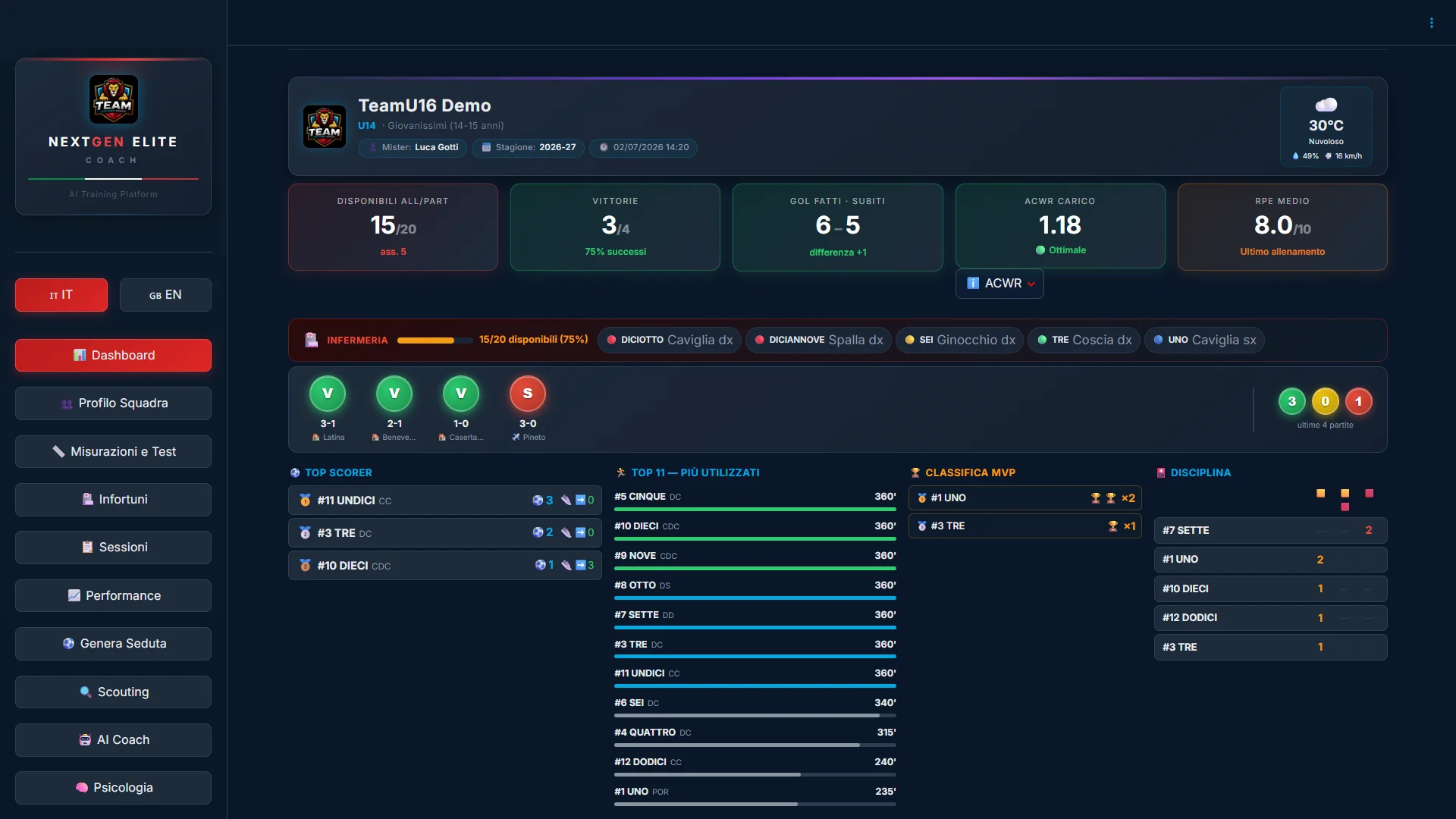The image size is (1456, 819).
Task: Select DICIANNOVE Spalla dx injury chip
Action: coord(819,340)
